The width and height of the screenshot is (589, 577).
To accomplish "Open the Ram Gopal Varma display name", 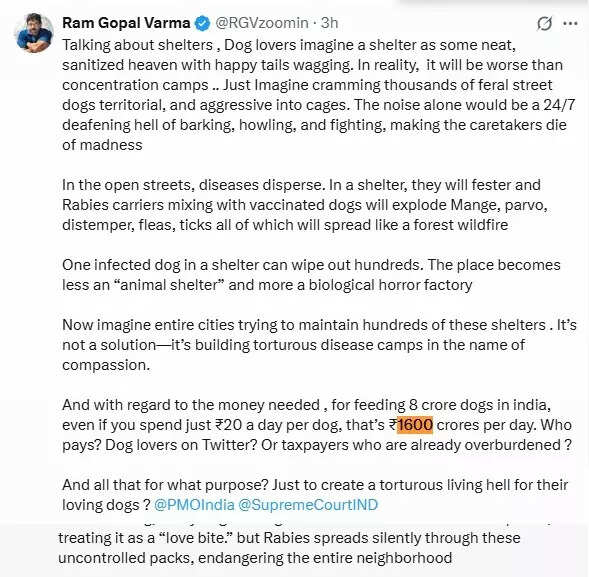I will 126,23.
